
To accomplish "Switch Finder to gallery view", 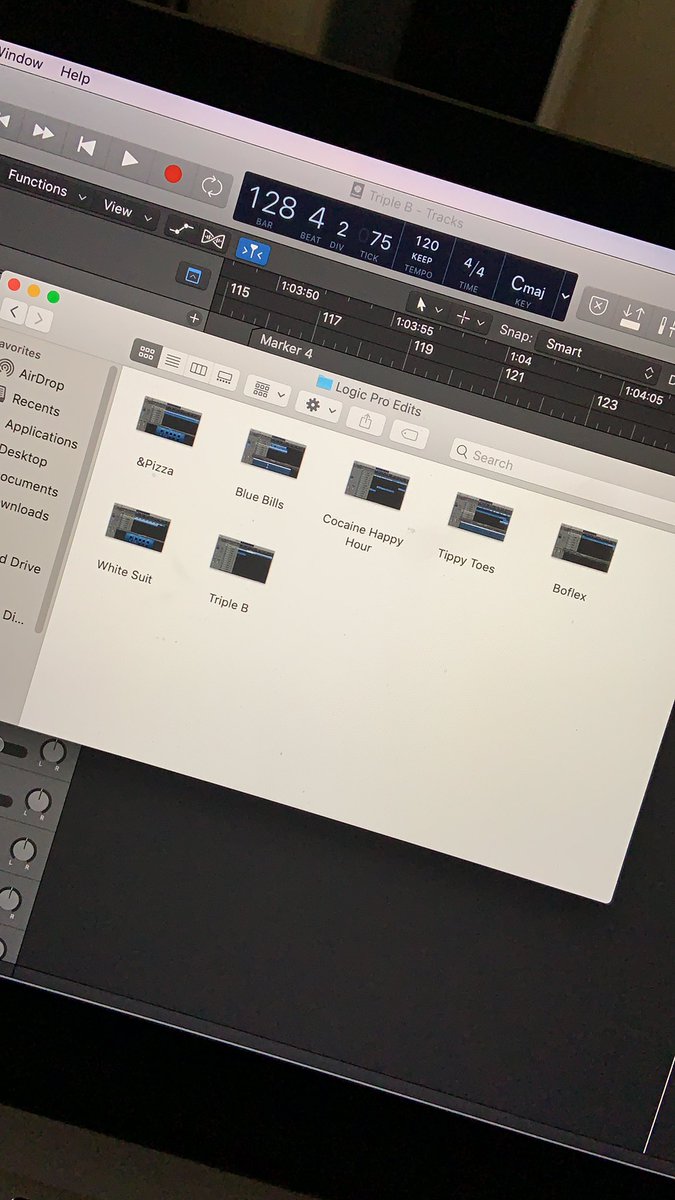I will coord(225,378).
